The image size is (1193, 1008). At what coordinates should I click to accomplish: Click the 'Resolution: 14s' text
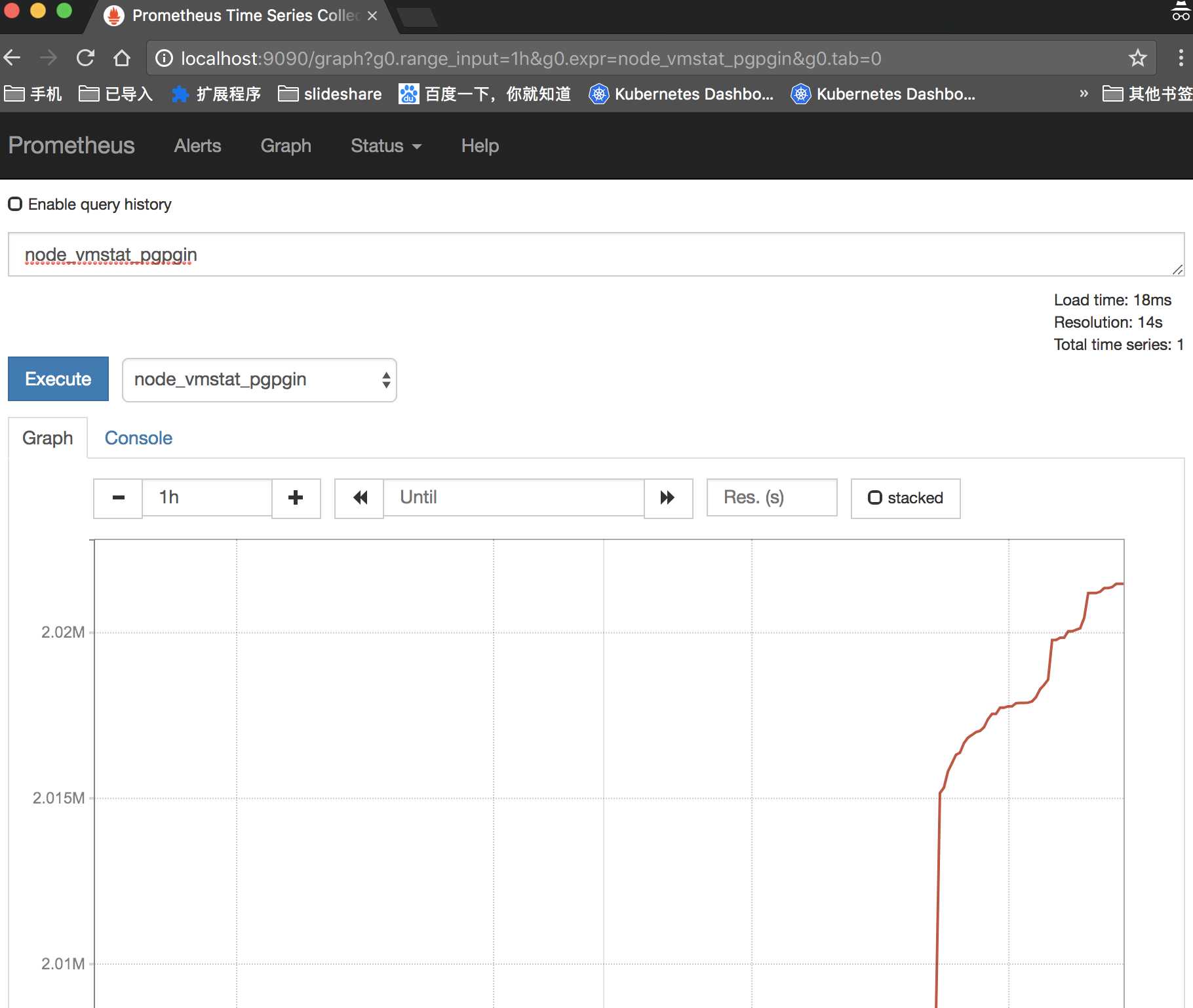tap(1108, 322)
